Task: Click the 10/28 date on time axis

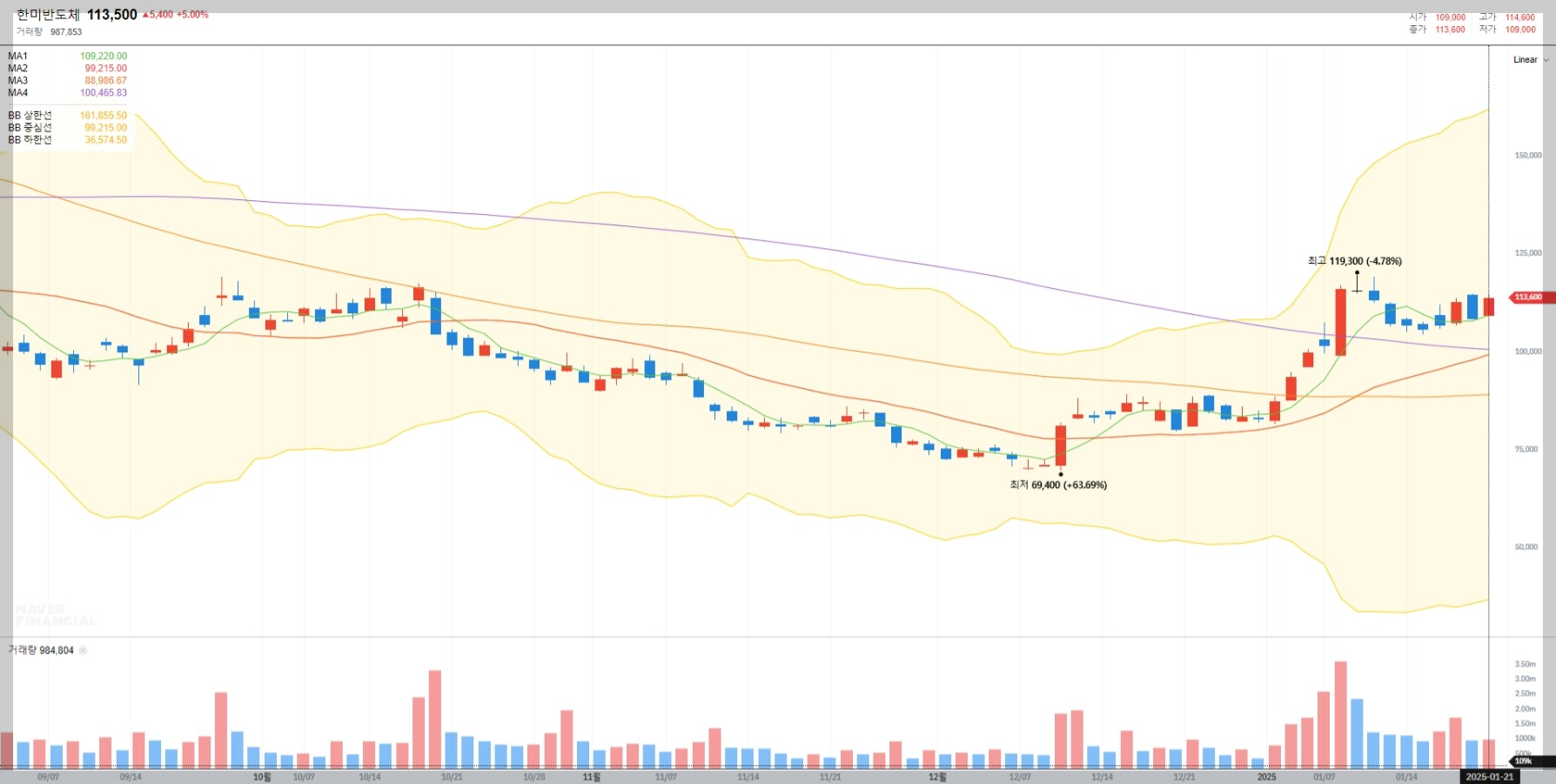Action: pos(534,777)
